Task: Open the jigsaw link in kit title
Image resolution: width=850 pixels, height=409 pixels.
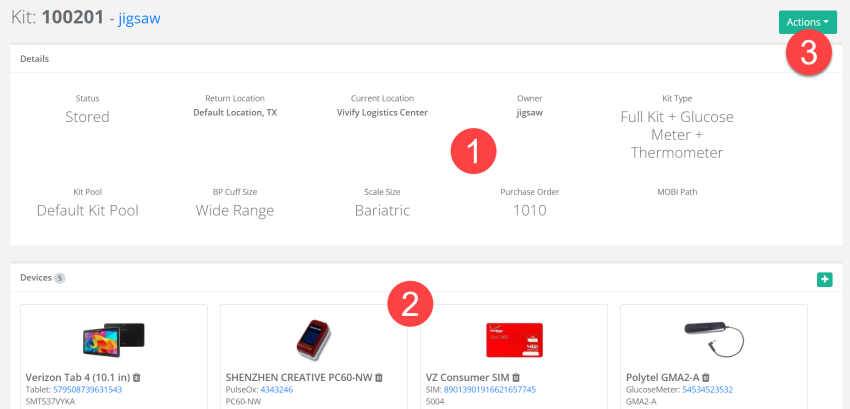Action: tap(139, 19)
